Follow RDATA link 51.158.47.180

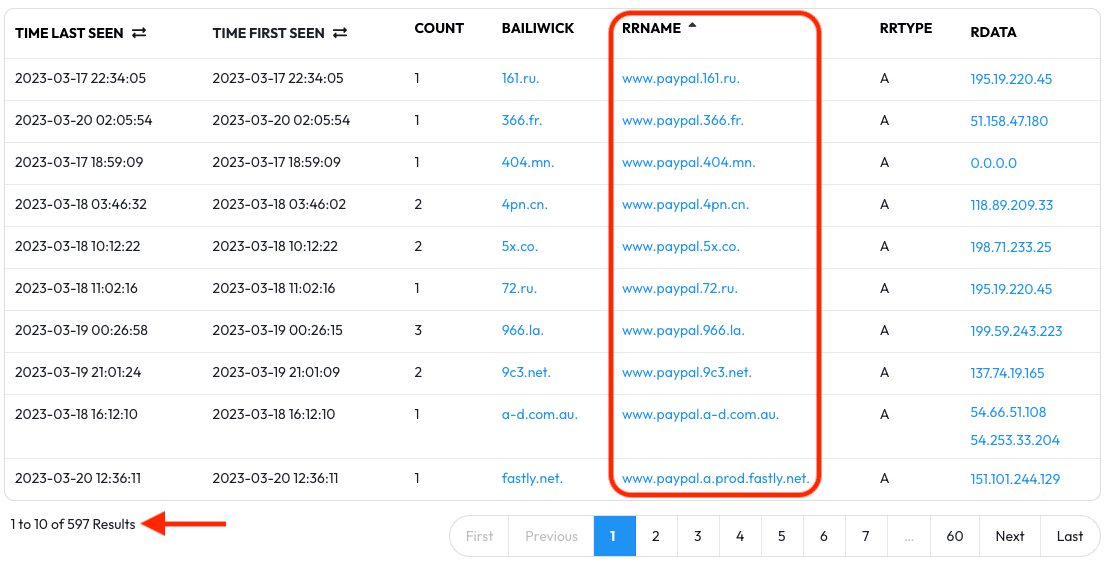coord(1009,121)
